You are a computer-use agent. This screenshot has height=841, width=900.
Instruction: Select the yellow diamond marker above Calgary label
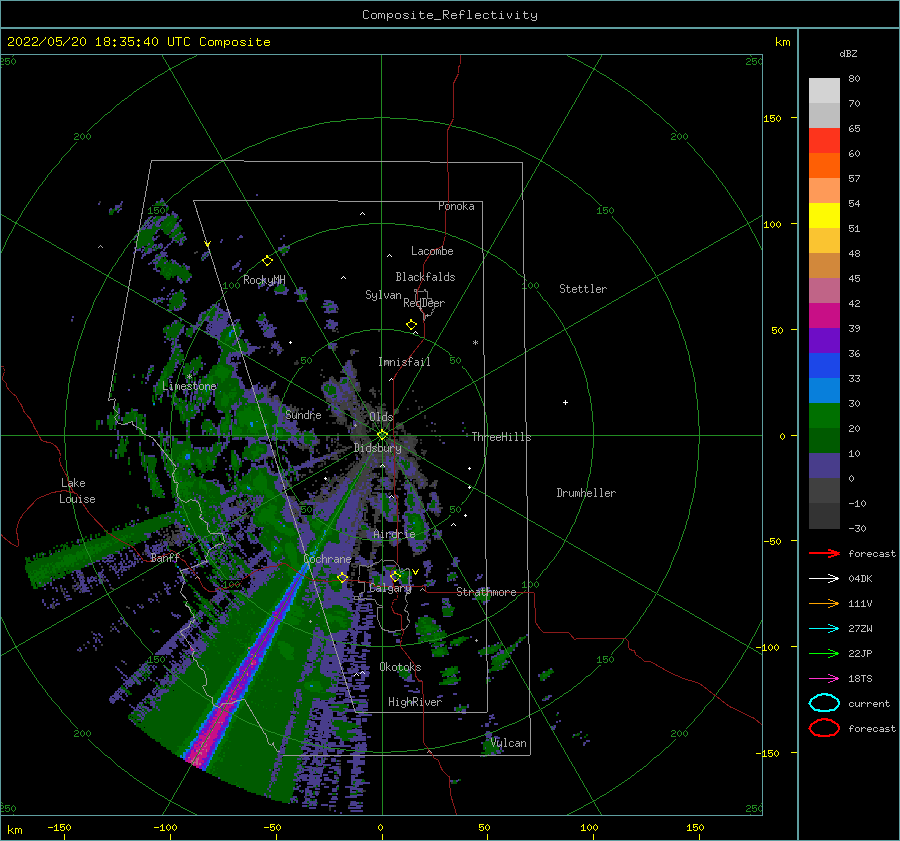[x=395, y=576]
